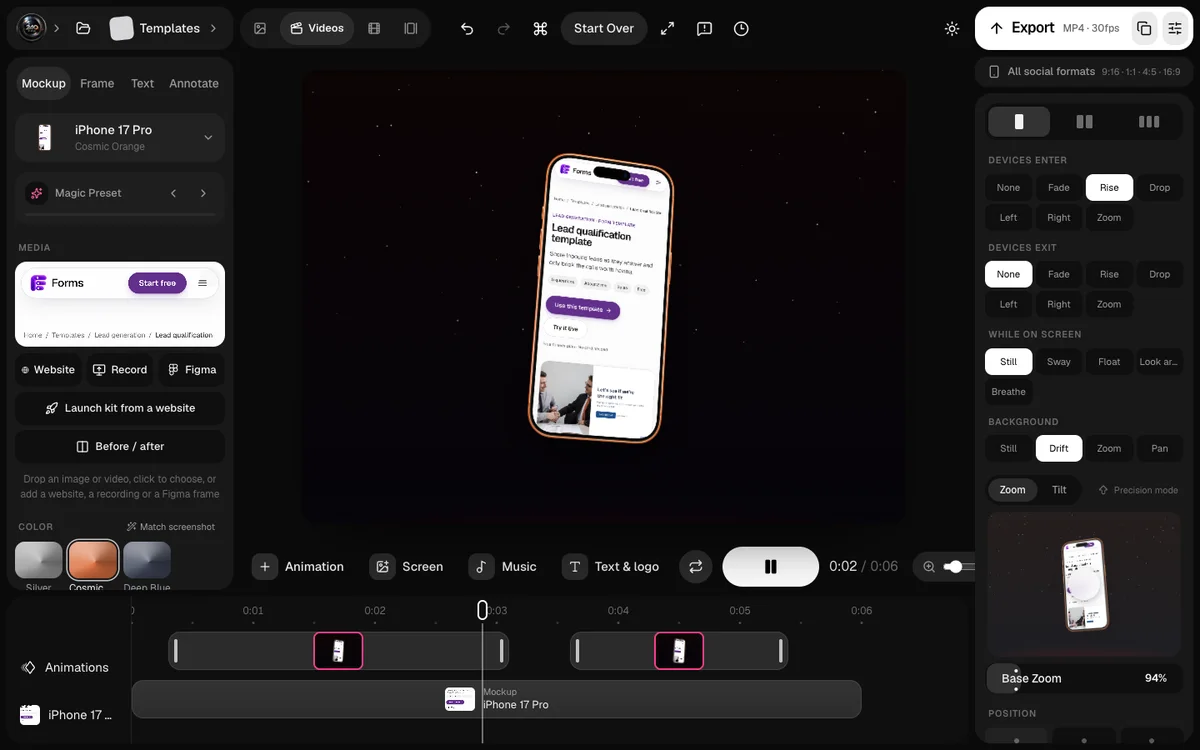Open export settings sliders icon
This screenshot has width=1200, height=750.
[x=1174, y=28]
